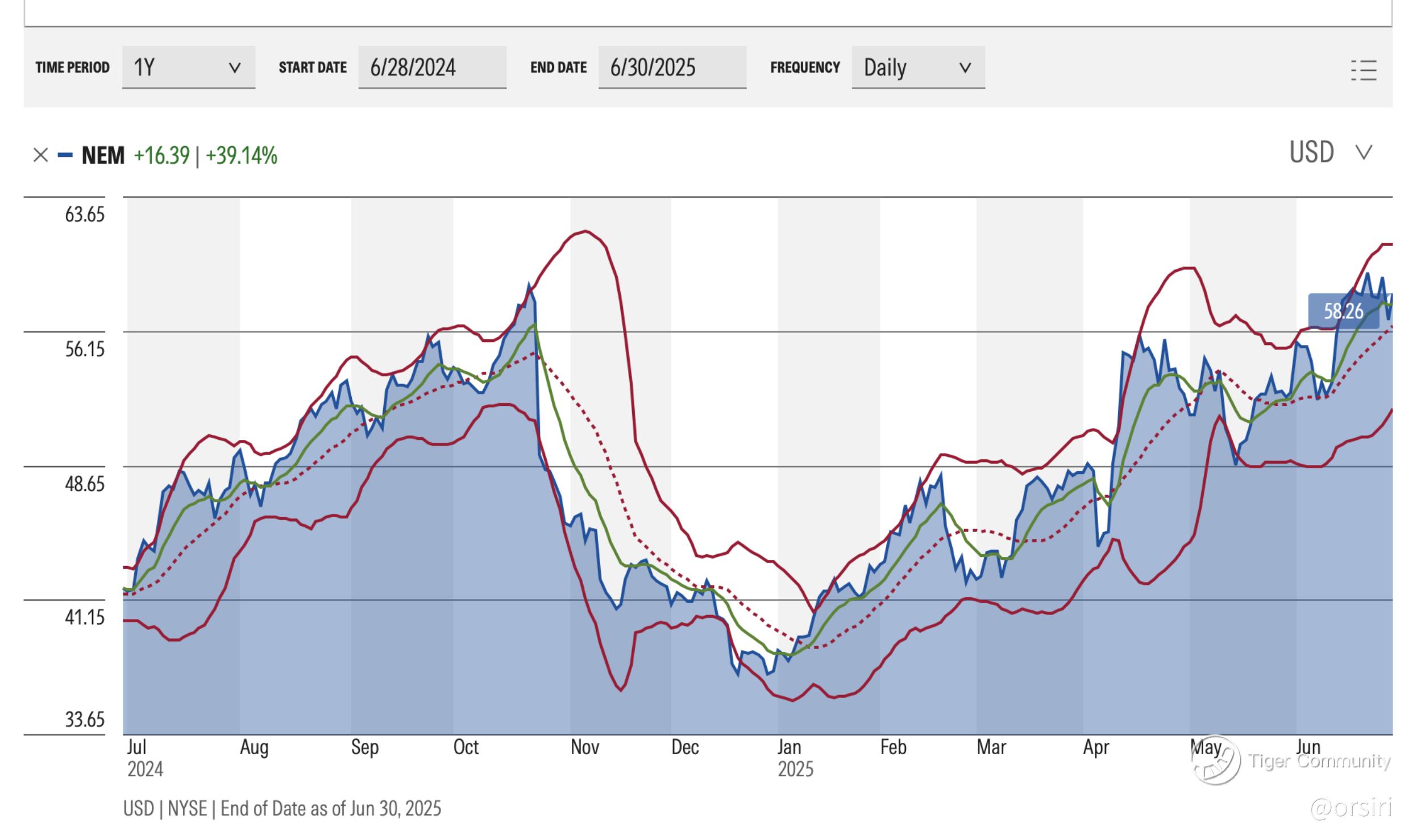The height and width of the screenshot is (840, 1421).
Task: Click the 58.26 current price label
Action: coord(1343,311)
